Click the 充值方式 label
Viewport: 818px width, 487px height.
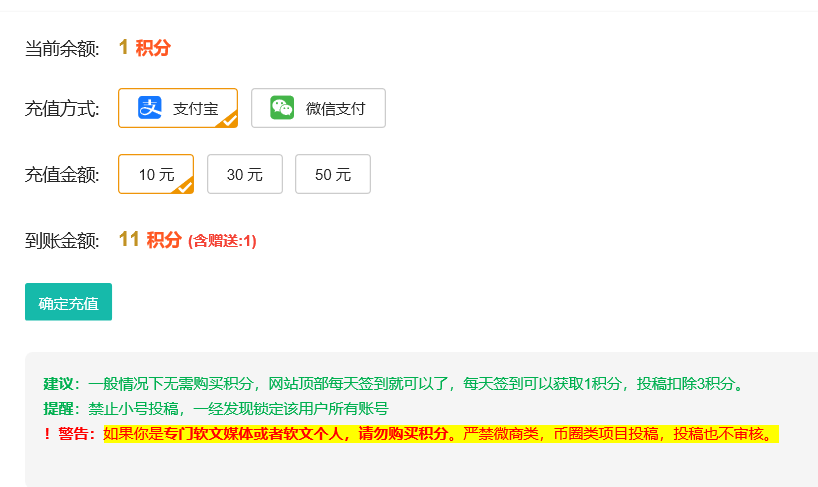click(62, 109)
